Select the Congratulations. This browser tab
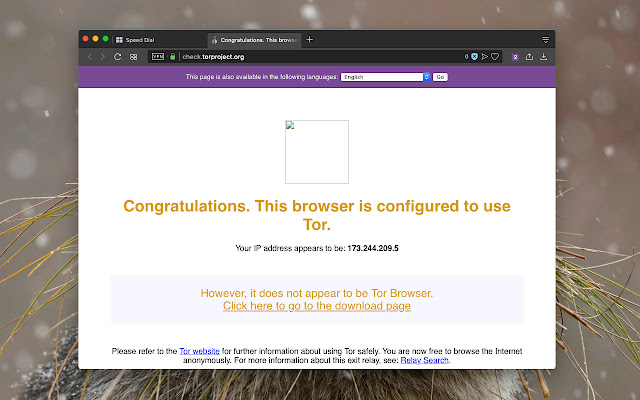640x400 pixels. point(255,40)
